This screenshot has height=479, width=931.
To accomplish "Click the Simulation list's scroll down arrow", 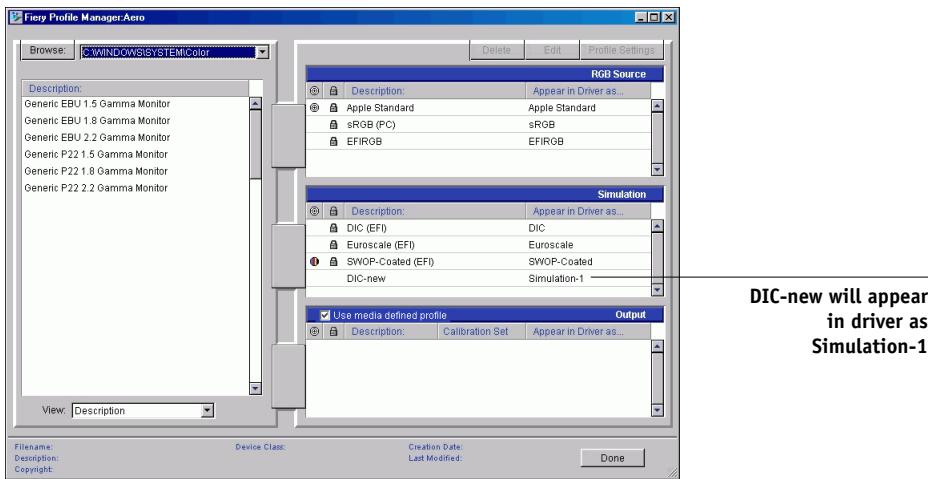I will click(657, 290).
